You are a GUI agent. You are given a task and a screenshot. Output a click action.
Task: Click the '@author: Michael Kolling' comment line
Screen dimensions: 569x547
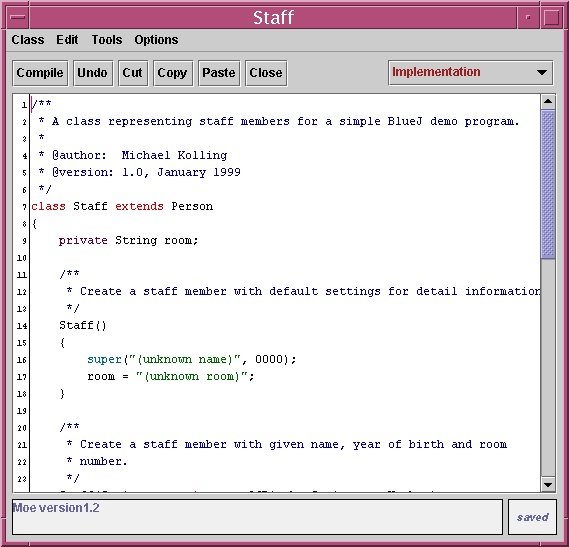[x=133, y=155]
